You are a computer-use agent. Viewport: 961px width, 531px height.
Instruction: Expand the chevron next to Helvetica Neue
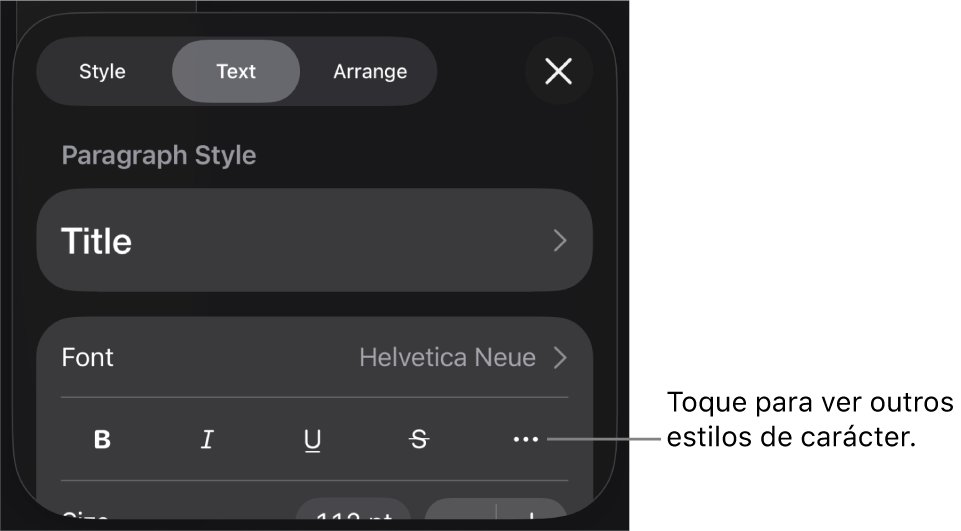[560, 357]
